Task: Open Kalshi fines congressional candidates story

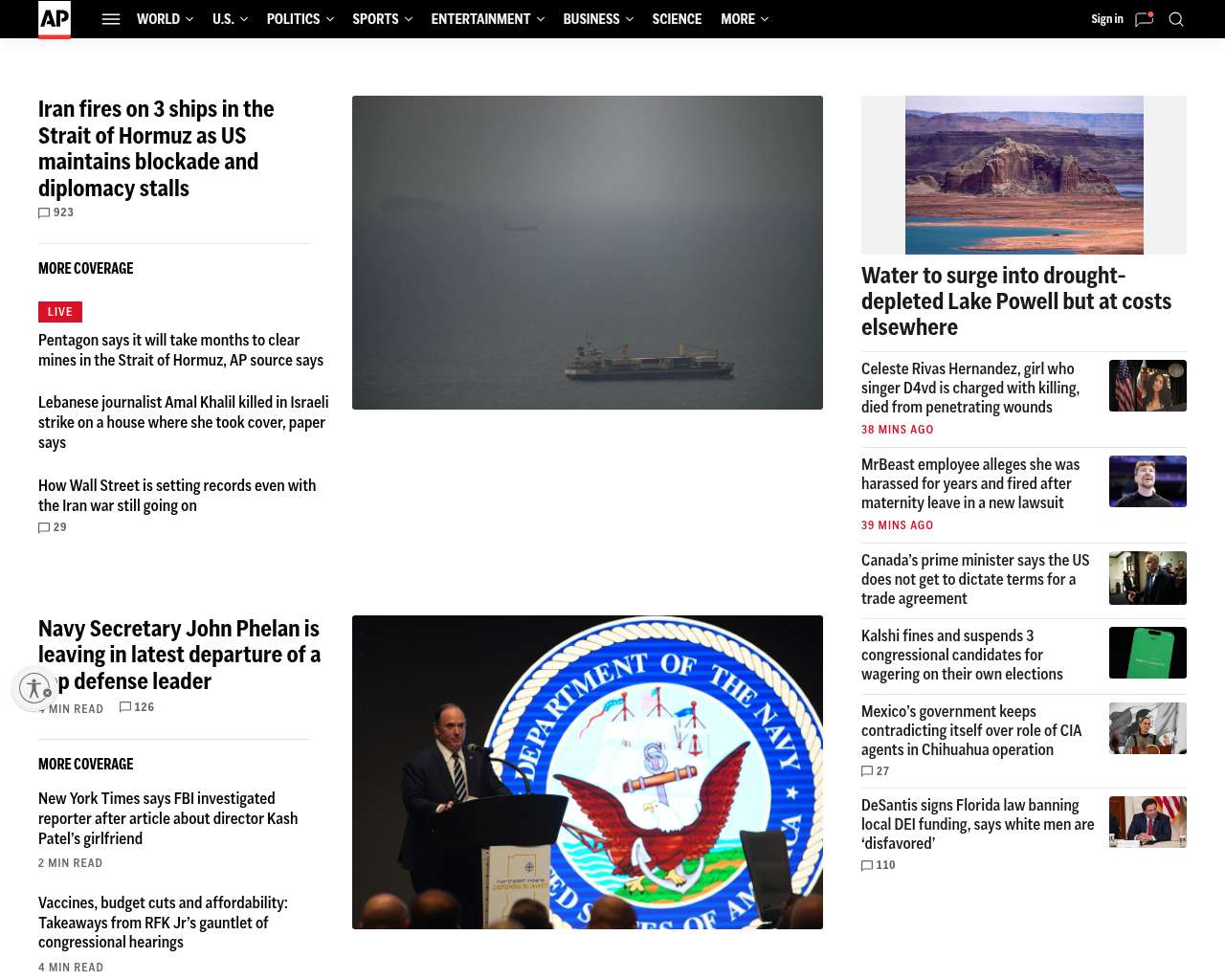Action: (962, 655)
